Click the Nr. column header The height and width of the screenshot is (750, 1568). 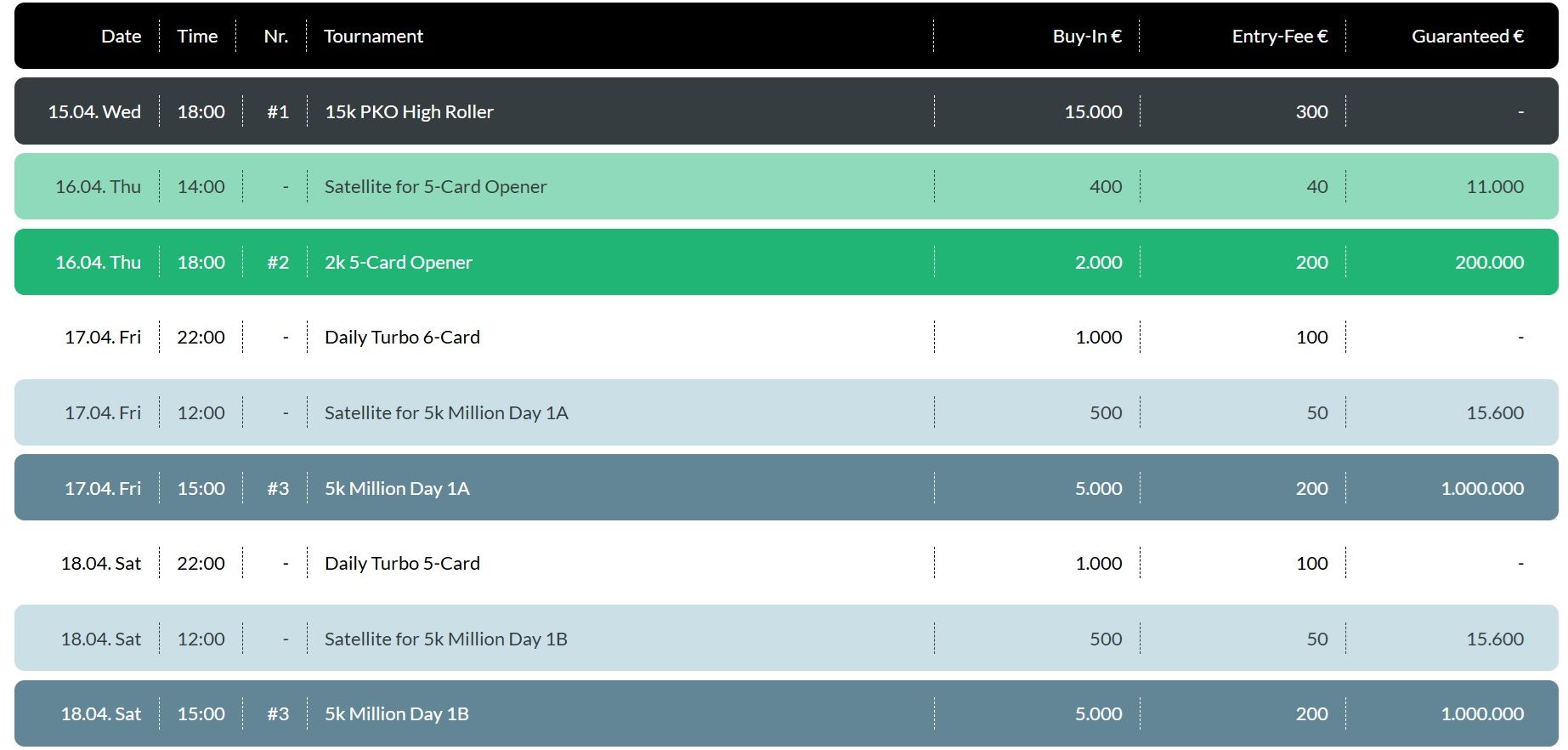coord(276,37)
